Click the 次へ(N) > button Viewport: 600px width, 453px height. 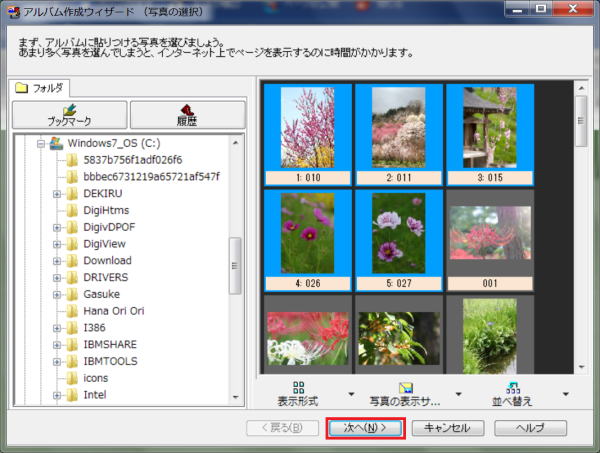(x=365, y=428)
